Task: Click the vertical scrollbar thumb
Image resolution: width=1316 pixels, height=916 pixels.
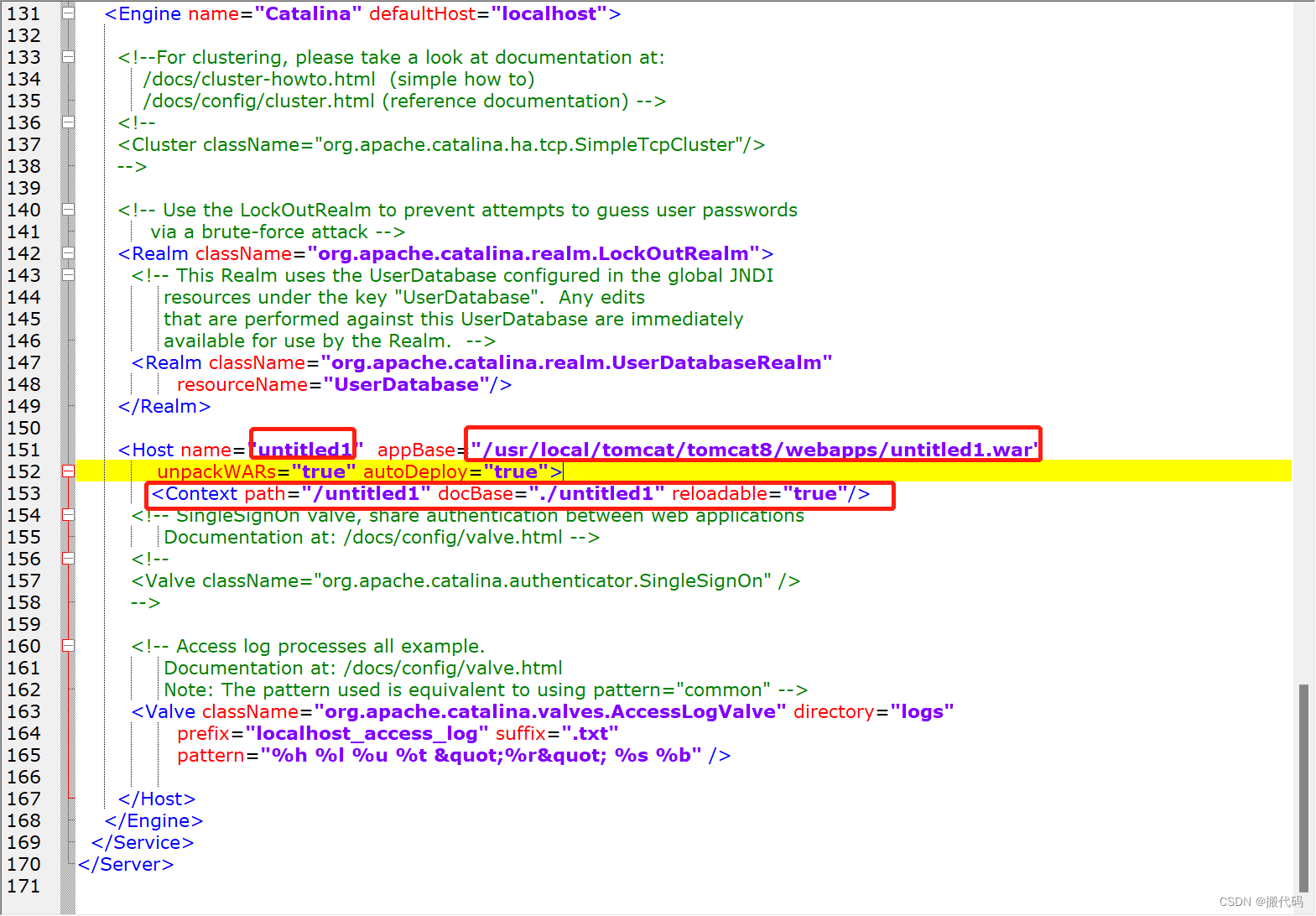Action: (x=1303, y=788)
